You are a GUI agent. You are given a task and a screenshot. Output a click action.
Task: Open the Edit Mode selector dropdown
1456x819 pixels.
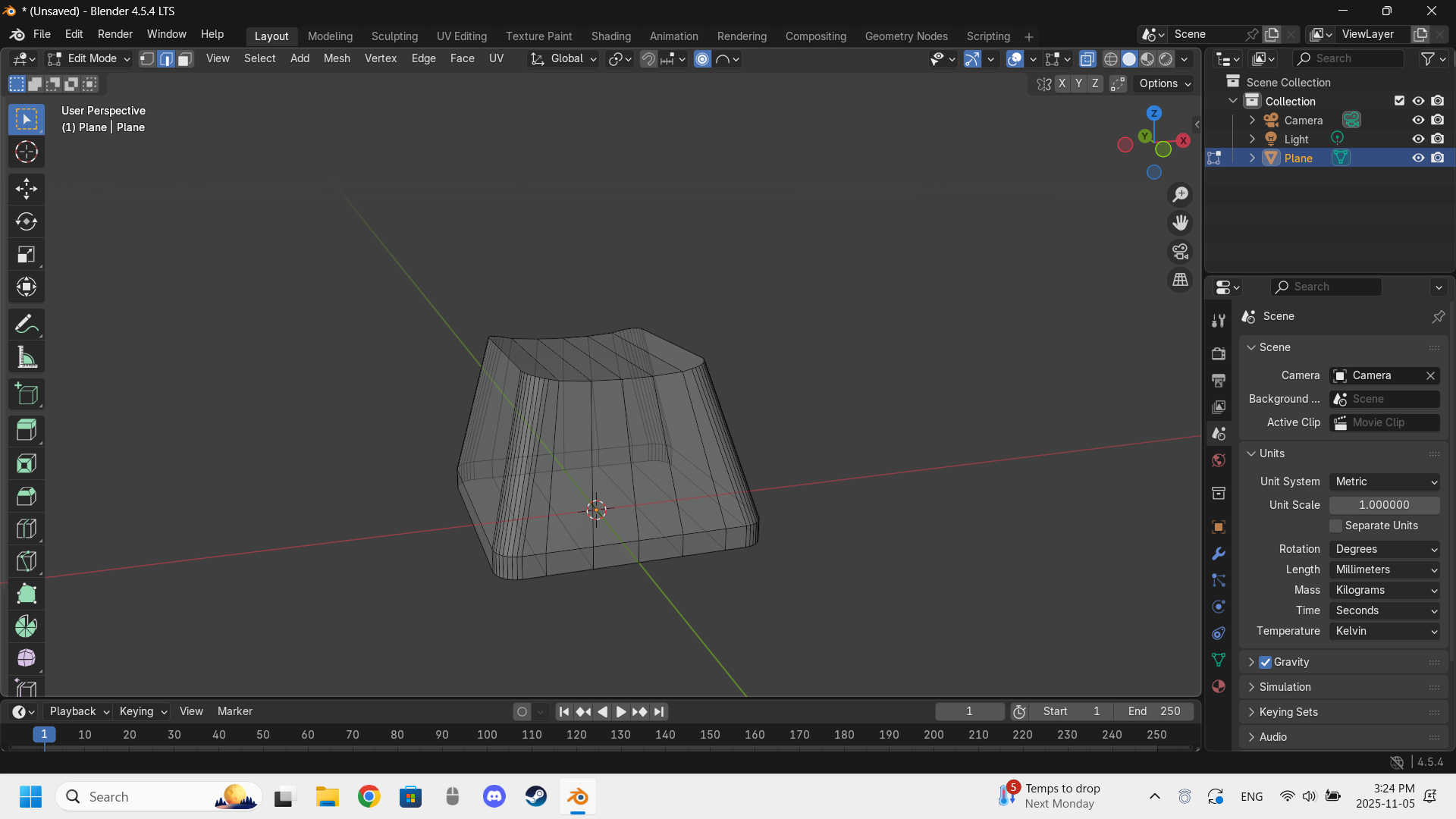[89, 59]
